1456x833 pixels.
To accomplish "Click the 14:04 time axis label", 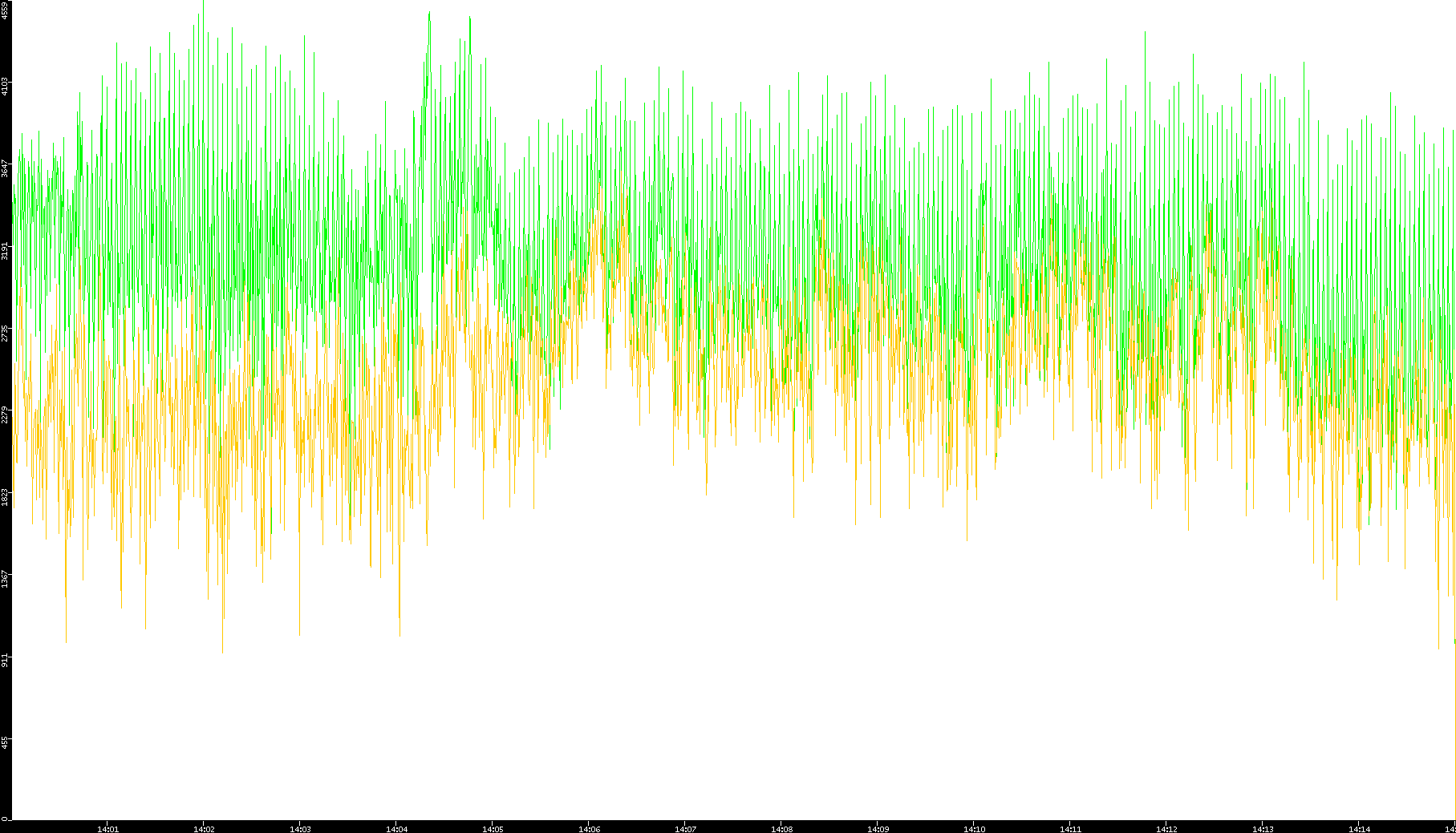I will pos(396,829).
